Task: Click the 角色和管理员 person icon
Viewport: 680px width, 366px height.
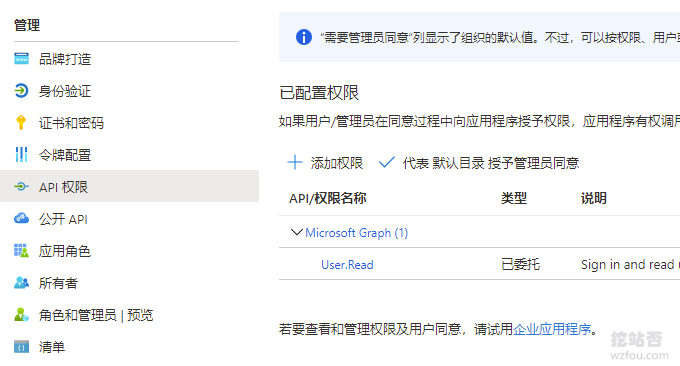Action: tap(21, 314)
